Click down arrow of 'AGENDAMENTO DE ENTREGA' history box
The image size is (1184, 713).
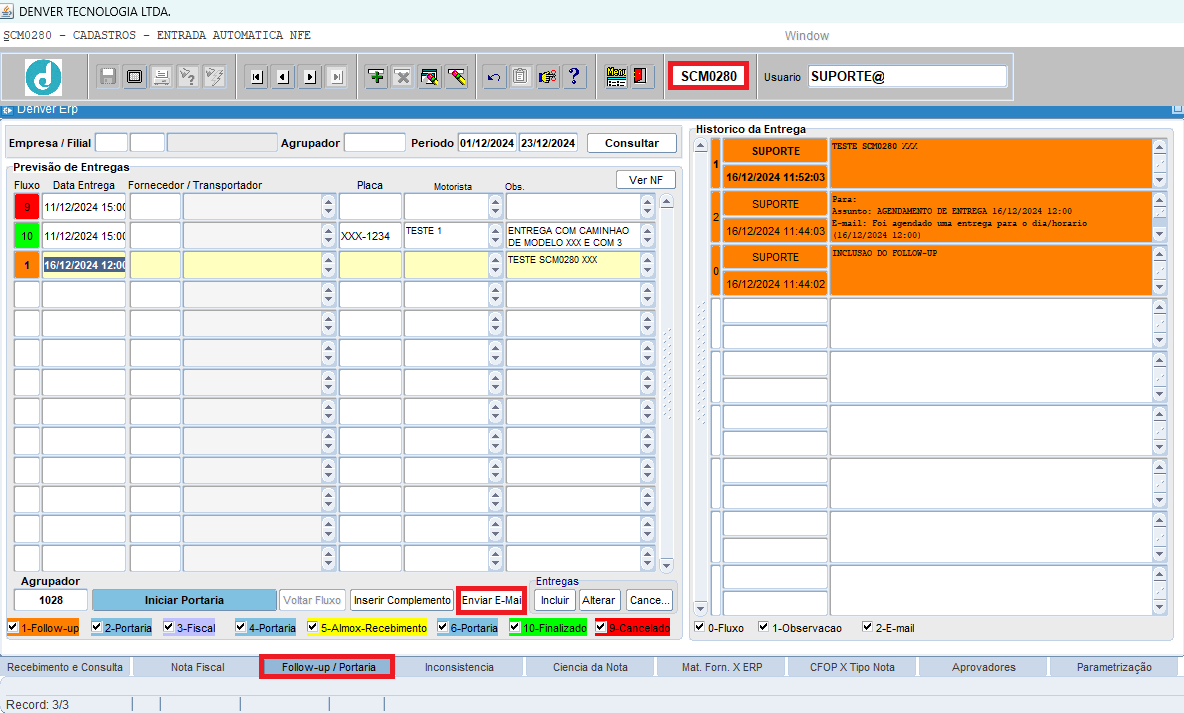[x=1160, y=234]
